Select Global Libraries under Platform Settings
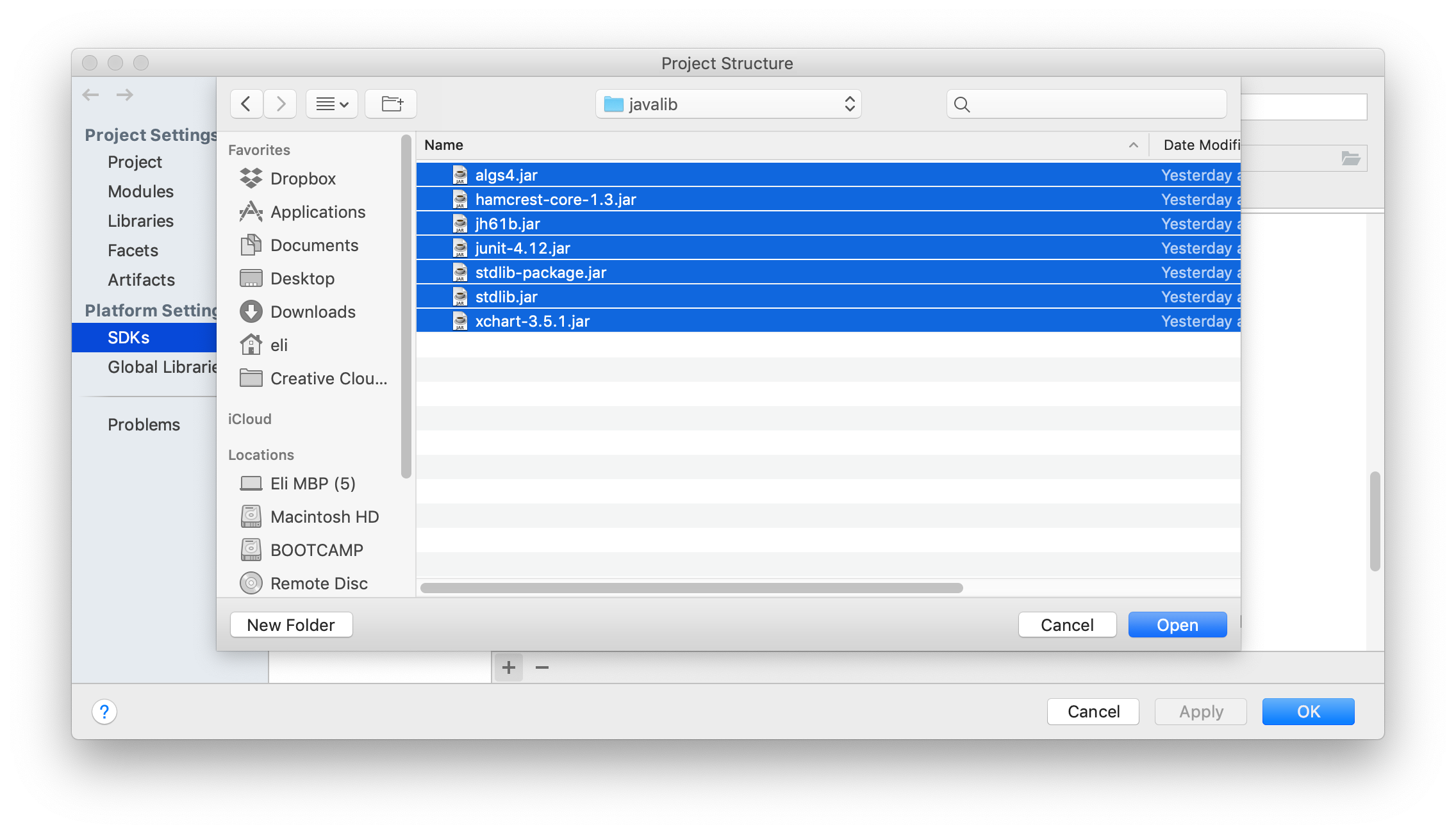The height and width of the screenshot is (834, 1456). tap(161, 367)
